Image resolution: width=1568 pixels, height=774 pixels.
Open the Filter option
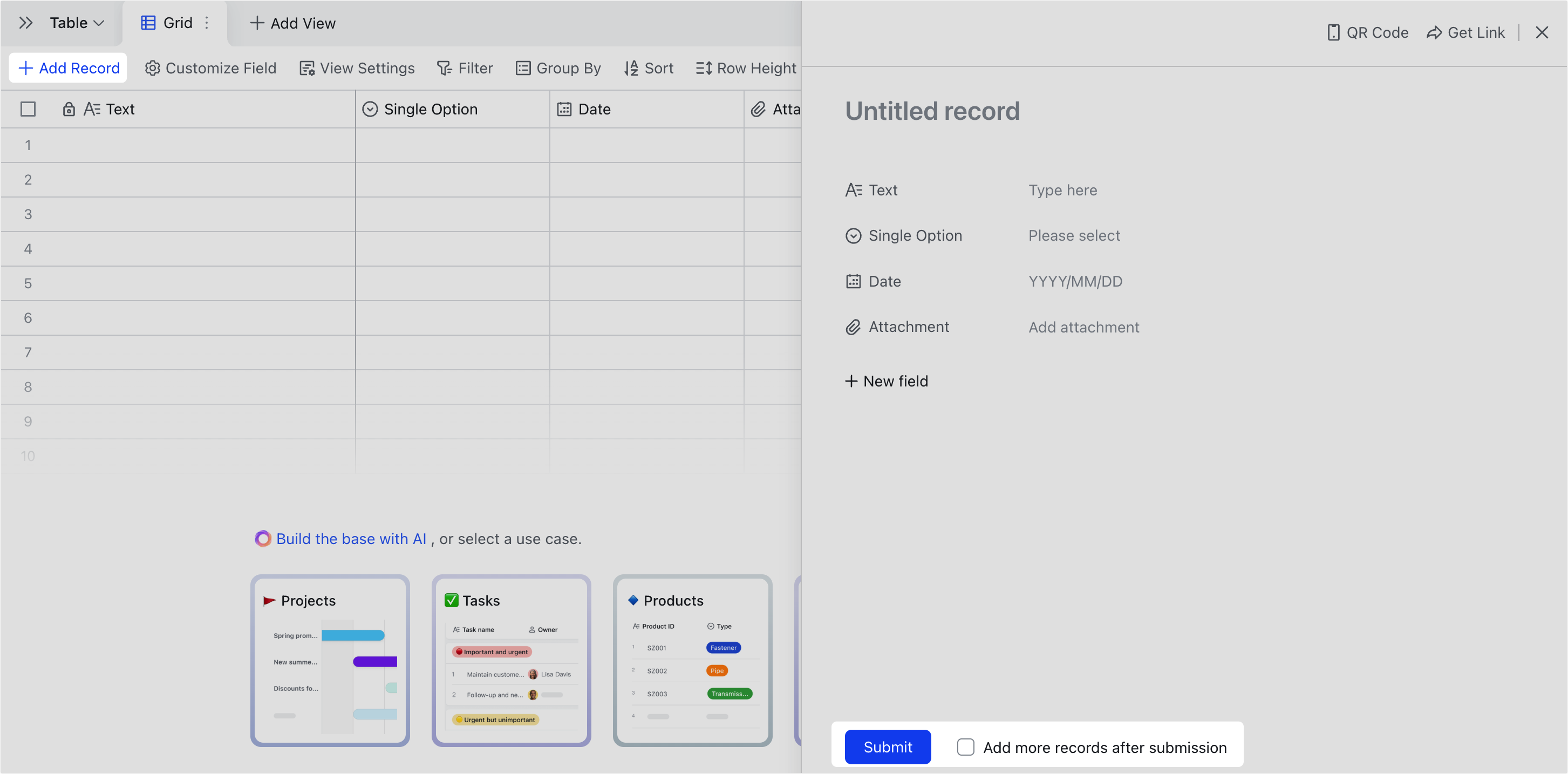coord(465,67)
